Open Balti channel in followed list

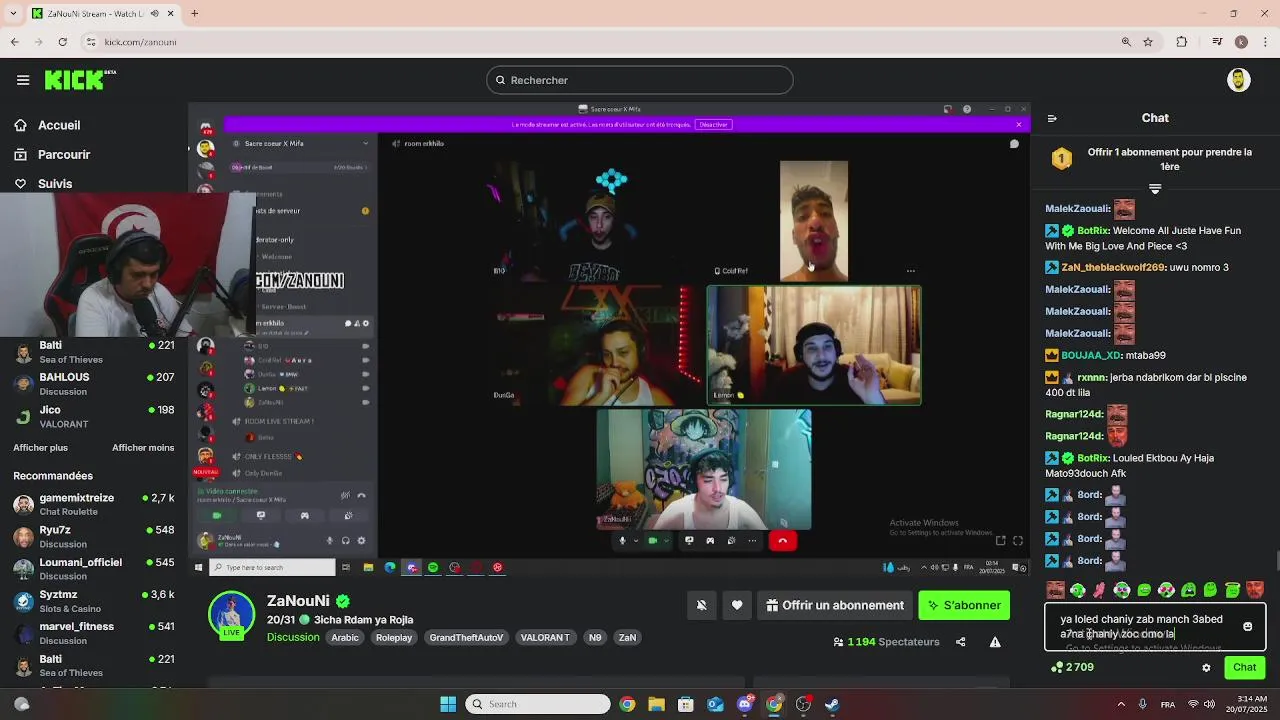coord(94,352)
